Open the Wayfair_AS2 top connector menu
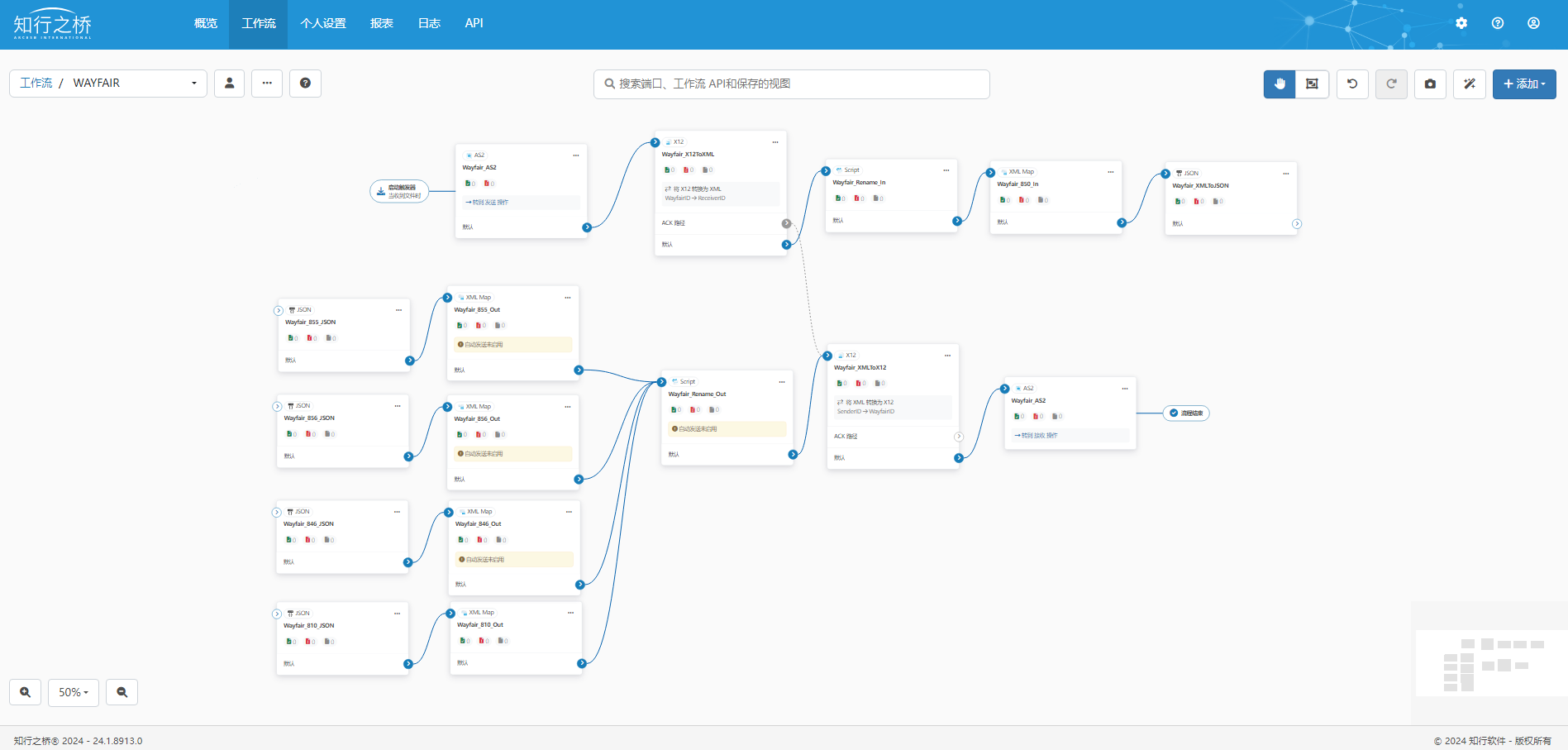The height and width of the screenshot is (750, 1568). (576, 155)
